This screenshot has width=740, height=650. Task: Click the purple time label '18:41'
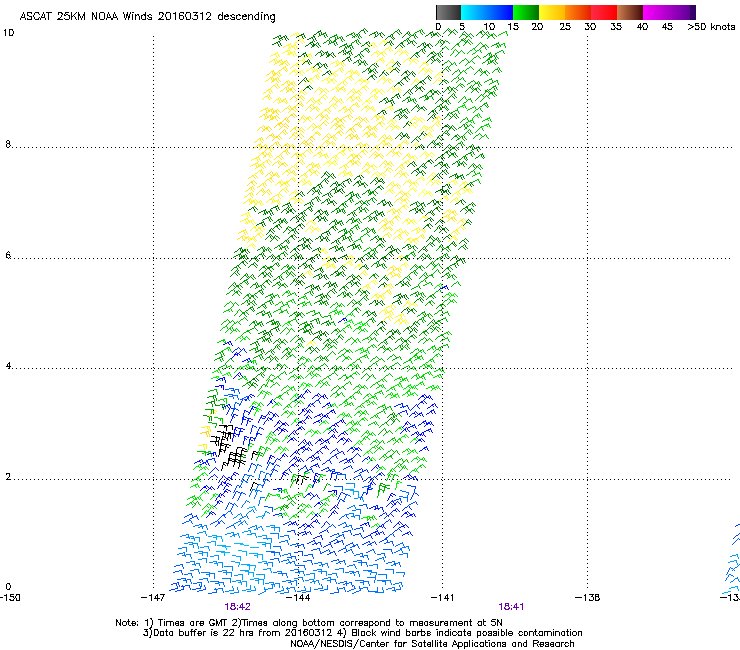click(511, 607)
